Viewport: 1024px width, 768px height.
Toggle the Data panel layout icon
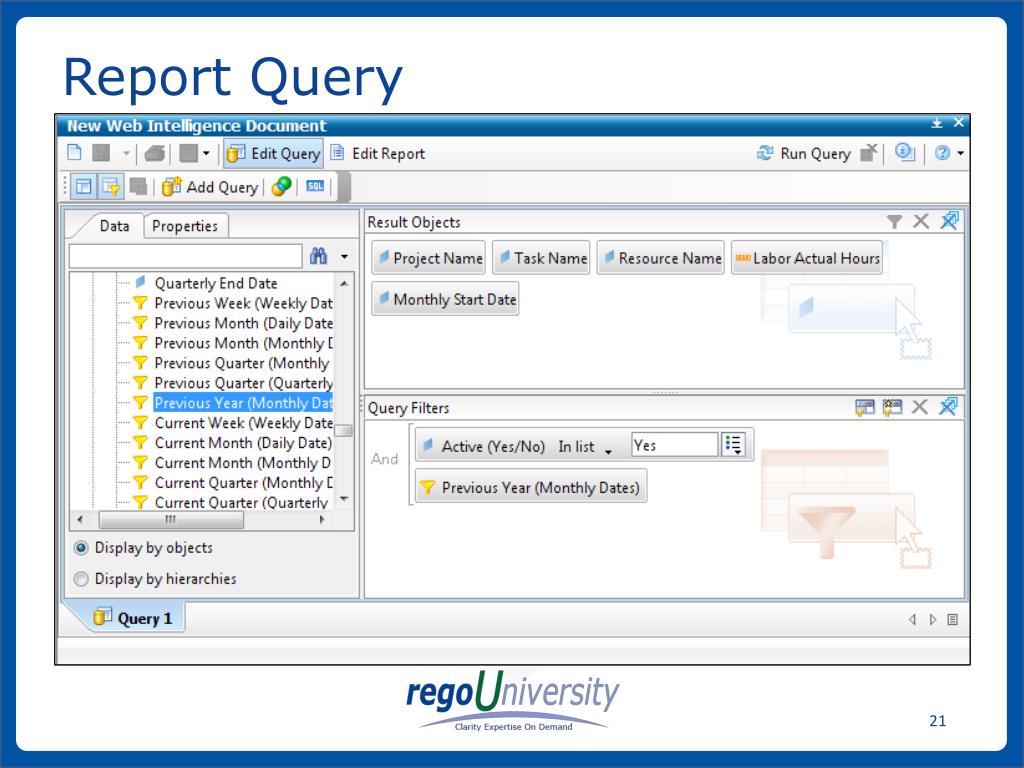click(84, 187)
